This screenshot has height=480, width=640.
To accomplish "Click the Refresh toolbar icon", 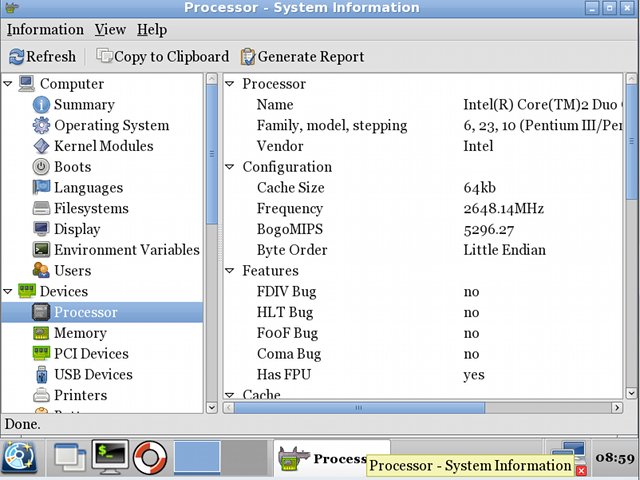I will 17,56.
